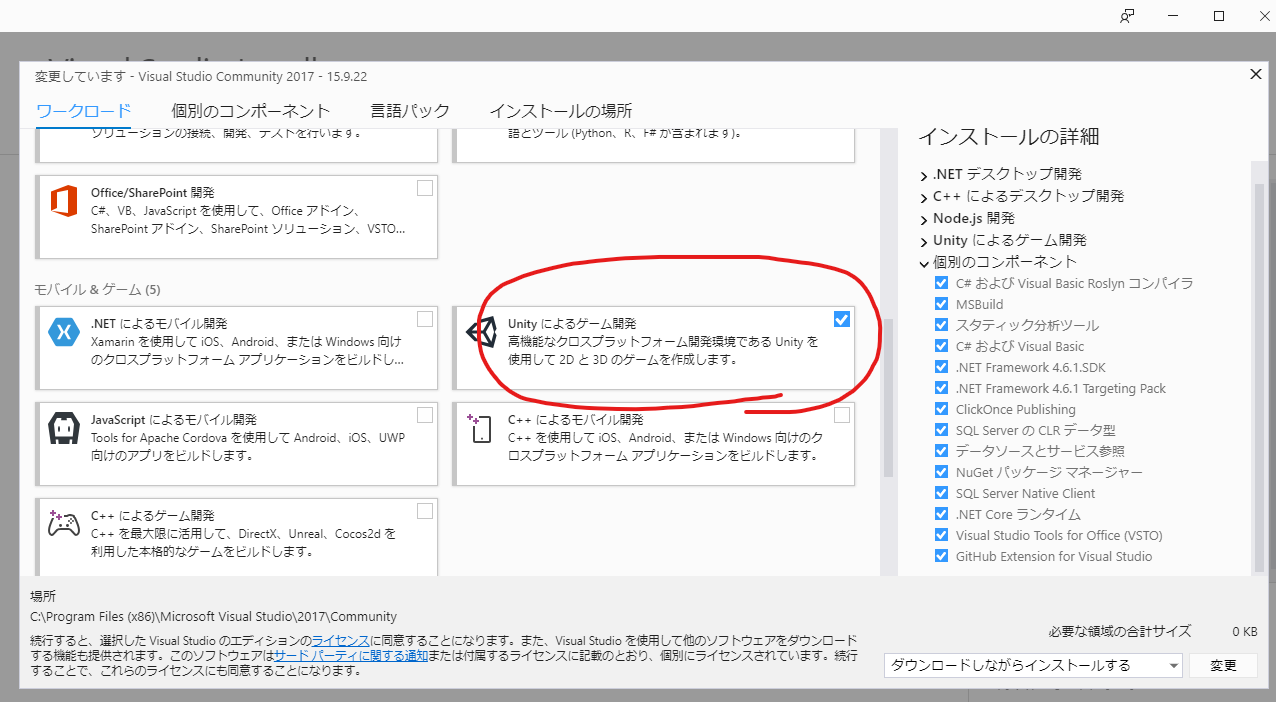
Task: Click the インストールの詳細 heading
Action: coord(1009,136)
